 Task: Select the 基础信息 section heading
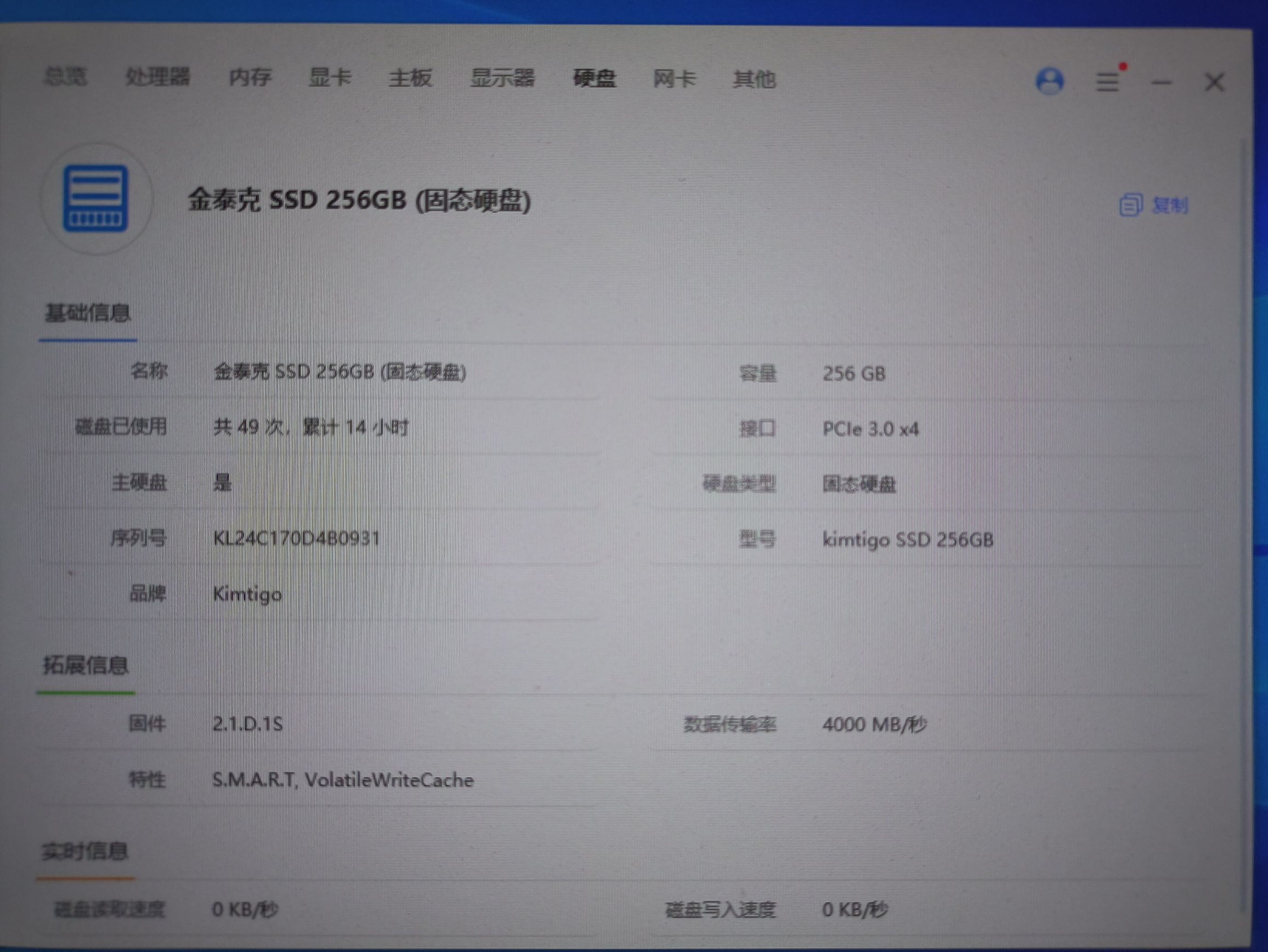pos(88,314)
